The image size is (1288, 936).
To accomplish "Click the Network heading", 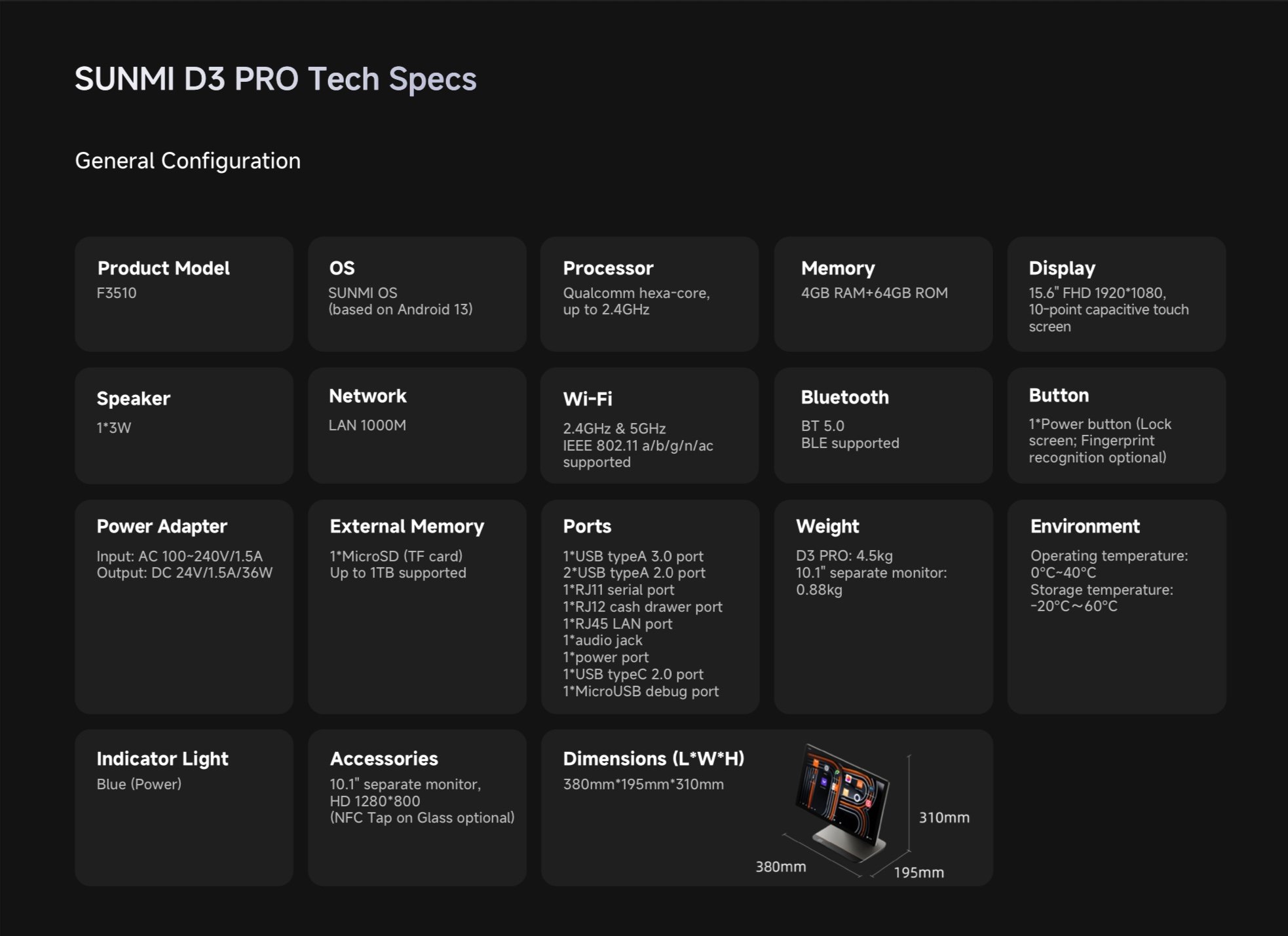I will pos(368,396).
